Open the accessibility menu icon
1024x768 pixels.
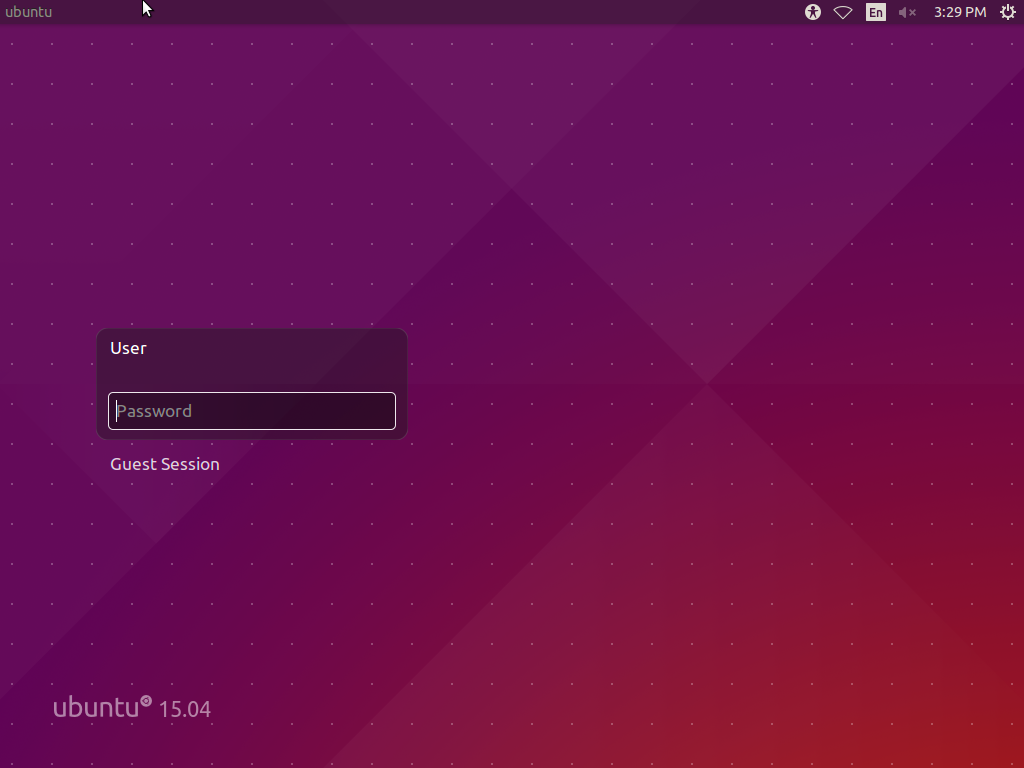coord(812,12)
